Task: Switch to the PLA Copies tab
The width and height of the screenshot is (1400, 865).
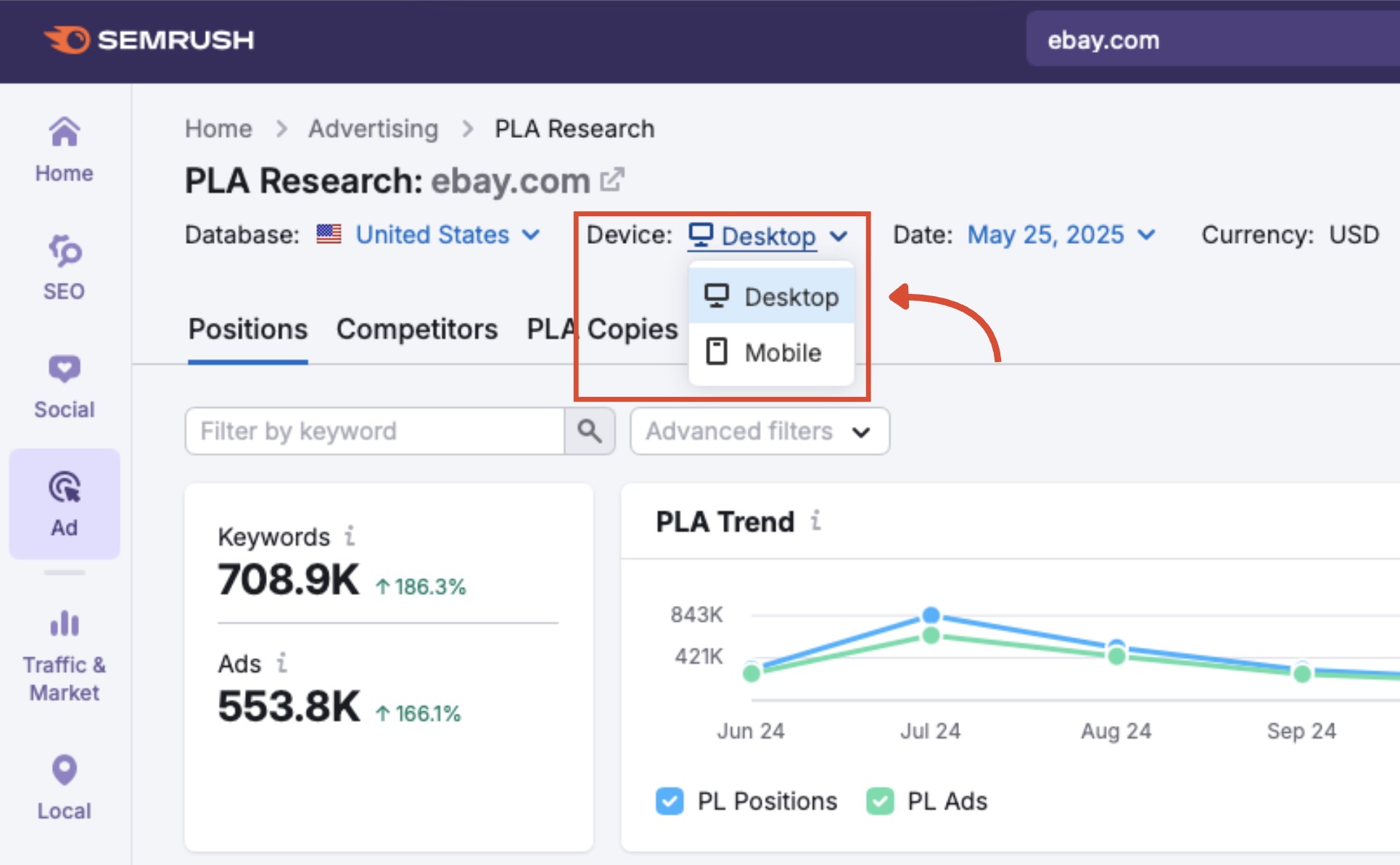Action: tap(601, 329)
